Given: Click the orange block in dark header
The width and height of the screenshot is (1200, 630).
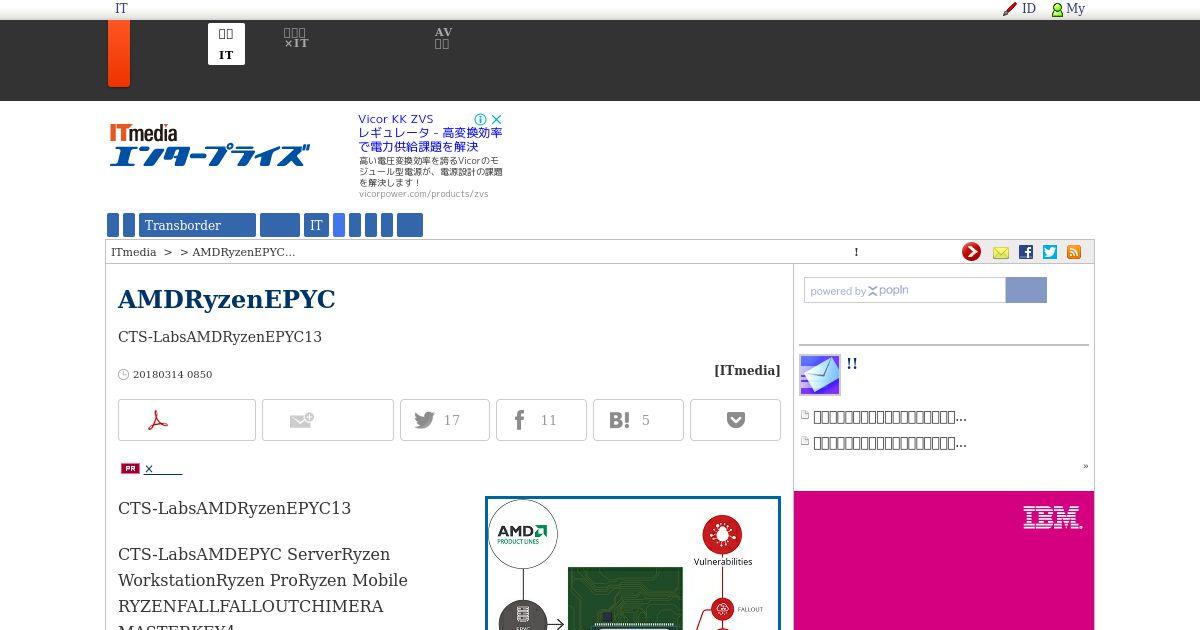Looking at the screenshot, I should 119,53.
